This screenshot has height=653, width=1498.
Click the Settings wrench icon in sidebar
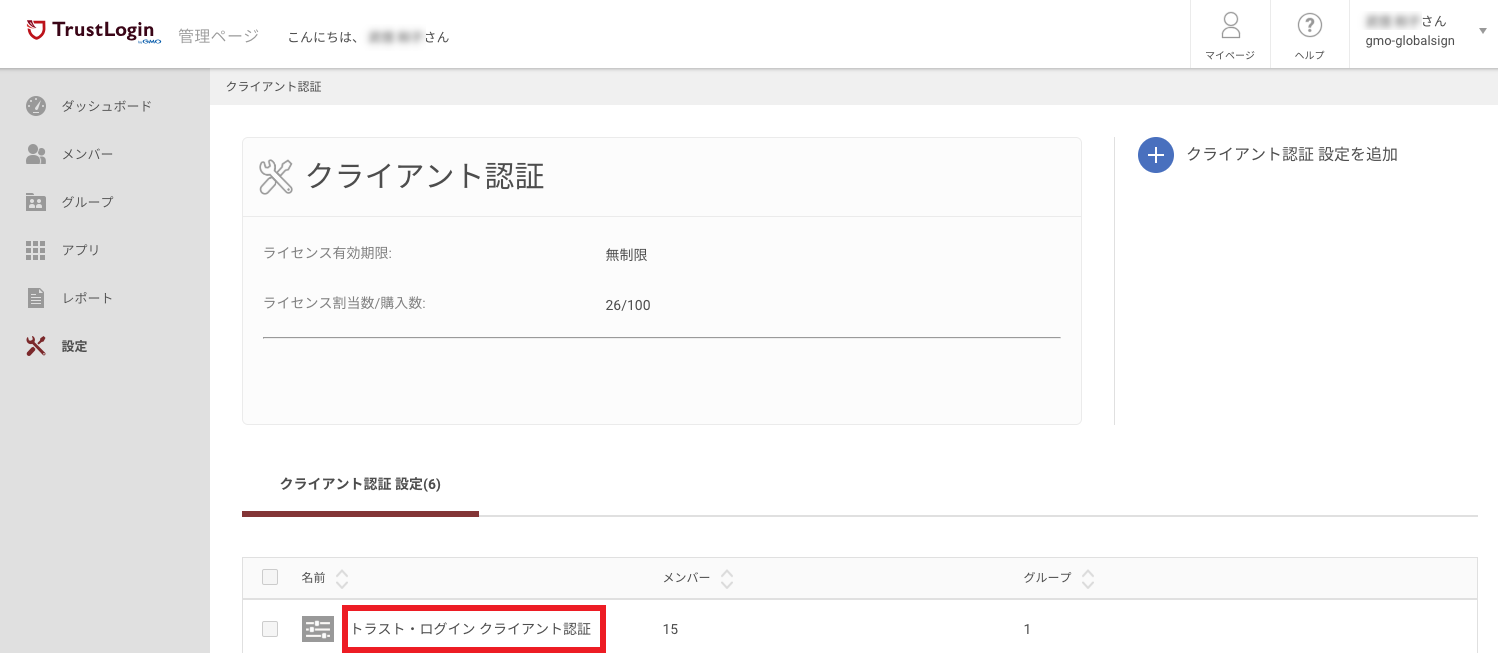coord(36,346)
